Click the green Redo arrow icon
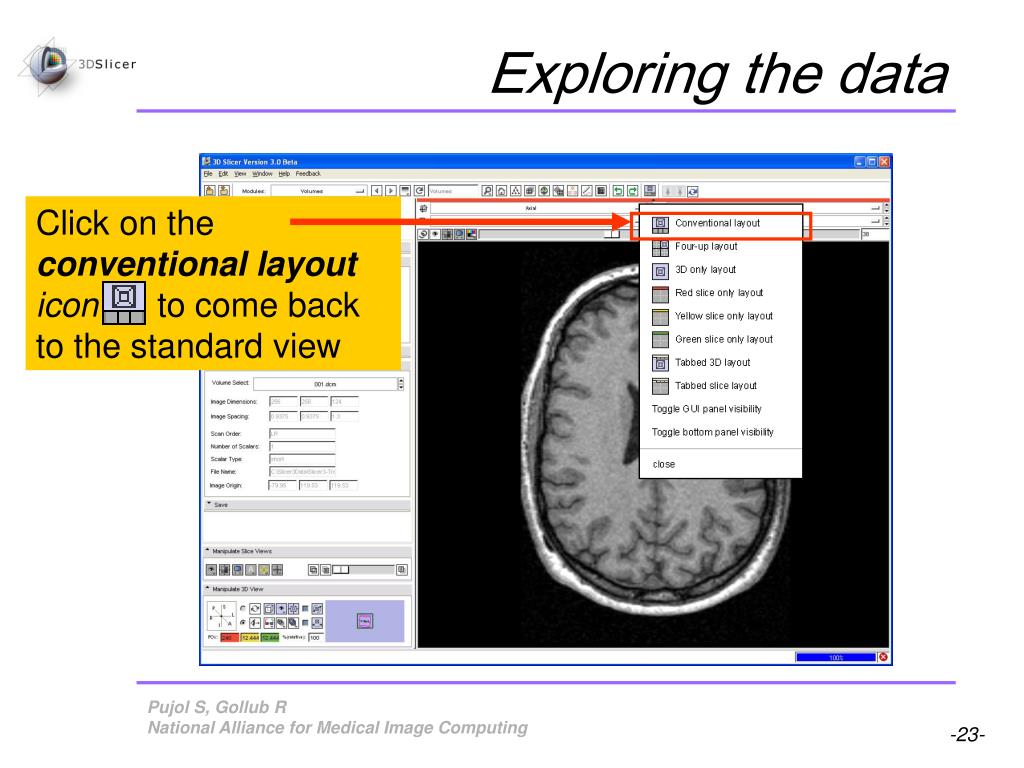Image resolution: width=1024 pixels, height=768 pixels. [x=632, y=191]
